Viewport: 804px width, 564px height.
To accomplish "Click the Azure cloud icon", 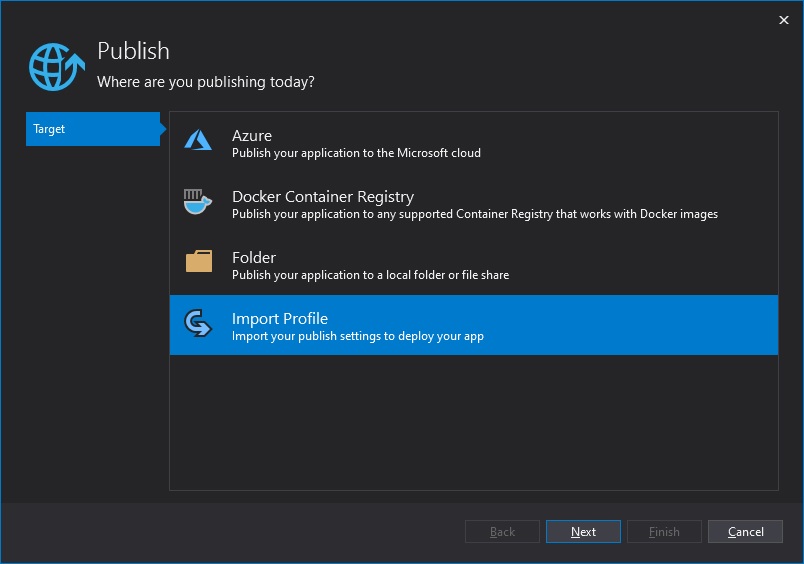I will [198, 140].
